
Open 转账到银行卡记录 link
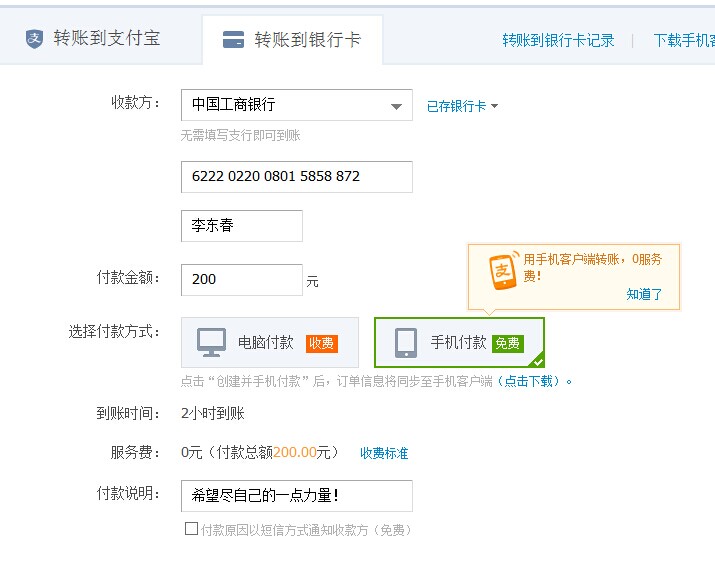click(558, 41)
